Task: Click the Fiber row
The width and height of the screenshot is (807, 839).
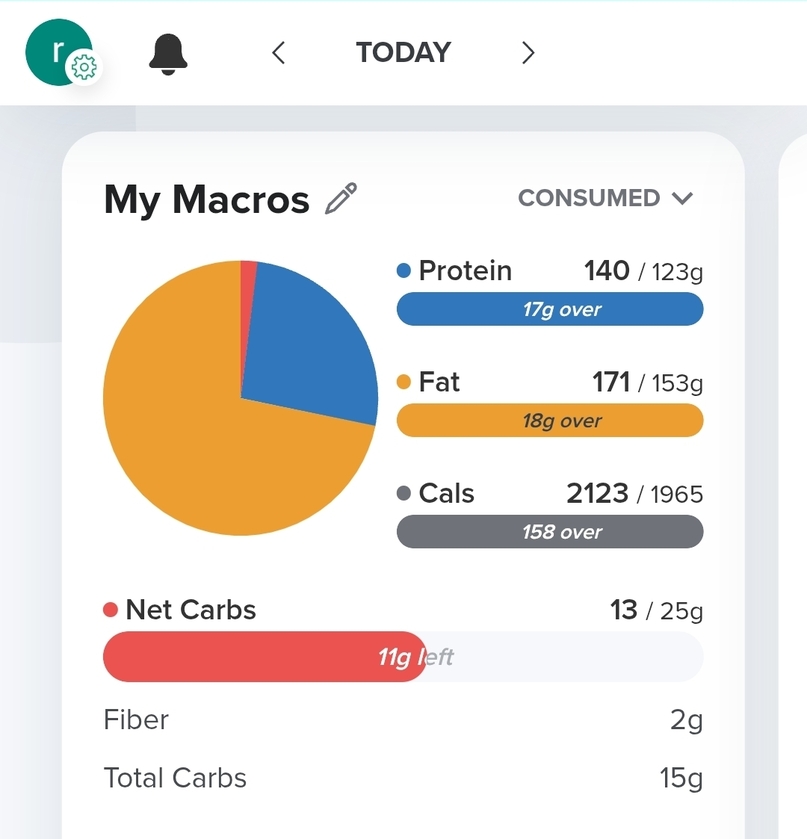Action: pyautogui.click(x=403, y=720)
